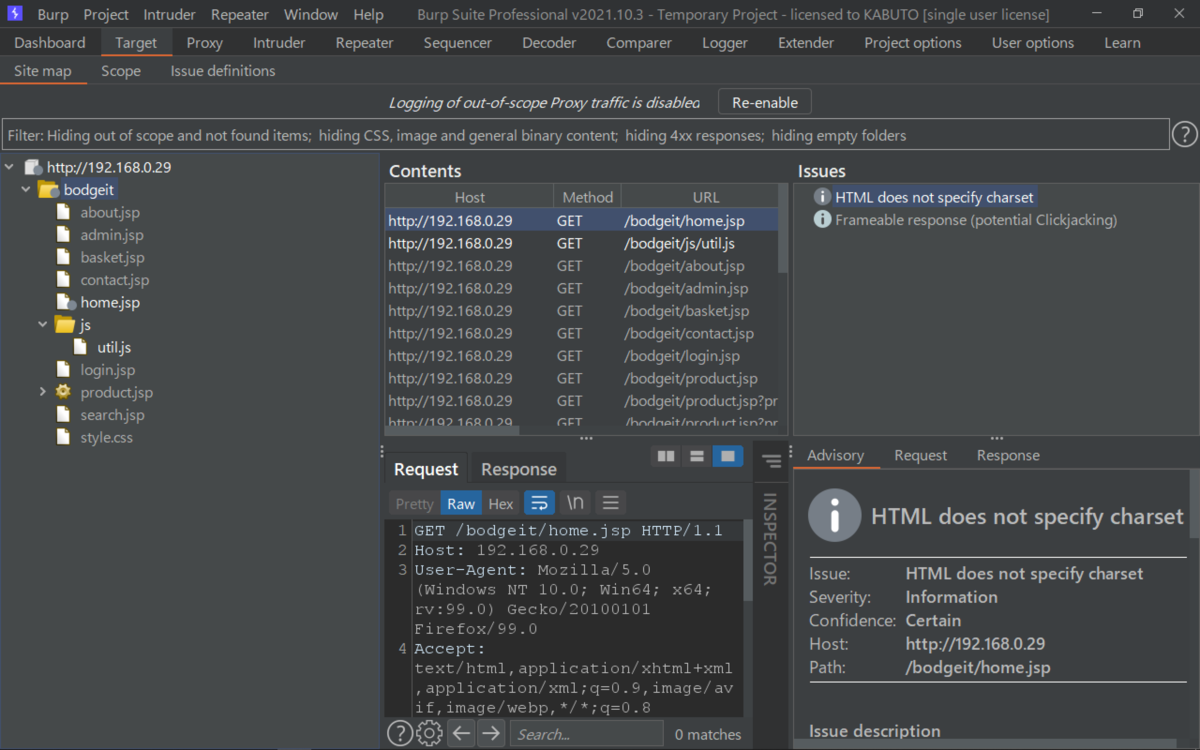The width and height of the screenshot is (1200, 750).
Task: Switch editor to Raw view
Action: click(x=461, y=504)
